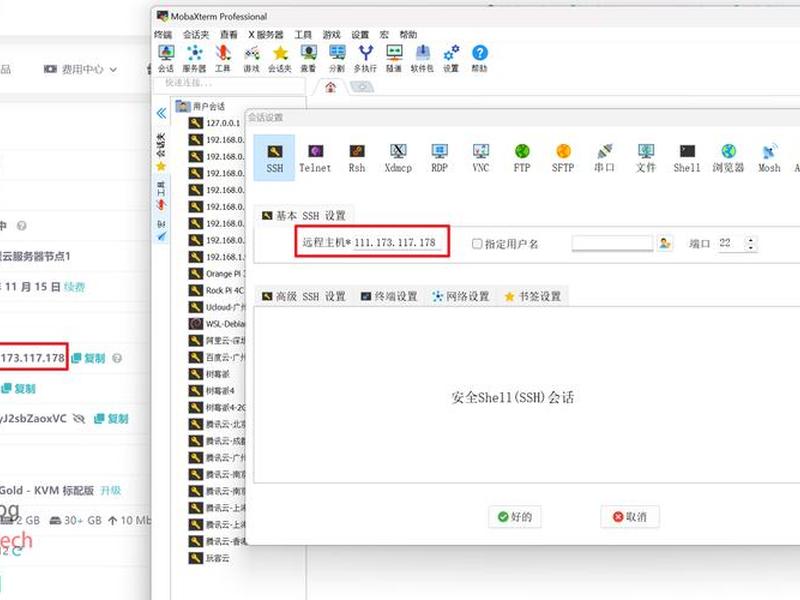
Task: Open the 游戏 (Games) toolbar icon
Action: [252, 58]
